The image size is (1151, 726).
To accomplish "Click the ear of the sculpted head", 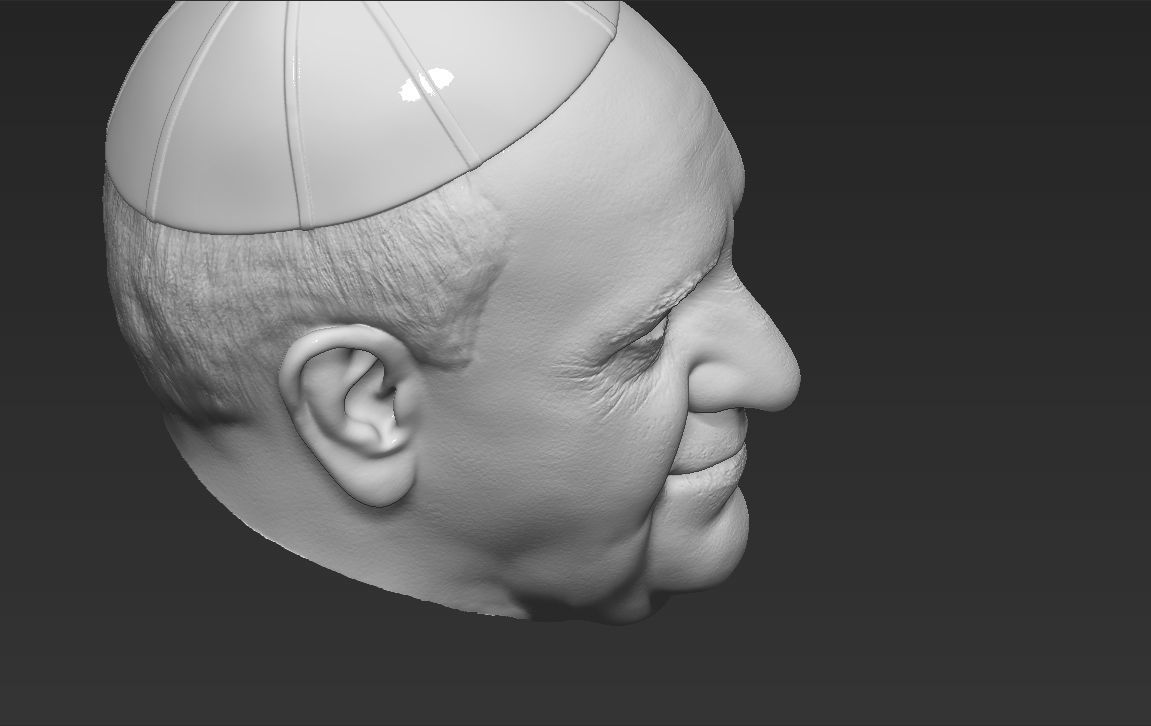I will pos(351,415).
